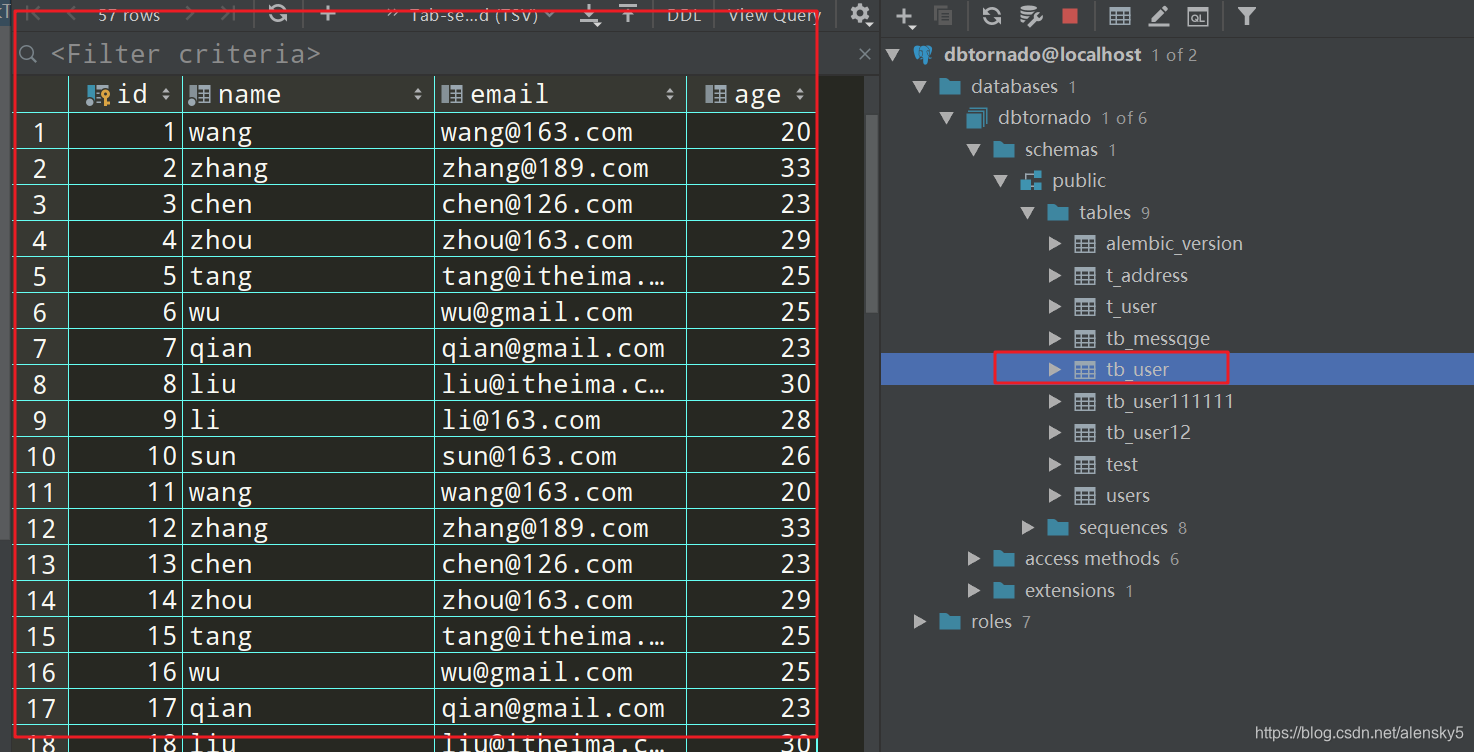Add a new row with plus icon

tap(328, 14)
